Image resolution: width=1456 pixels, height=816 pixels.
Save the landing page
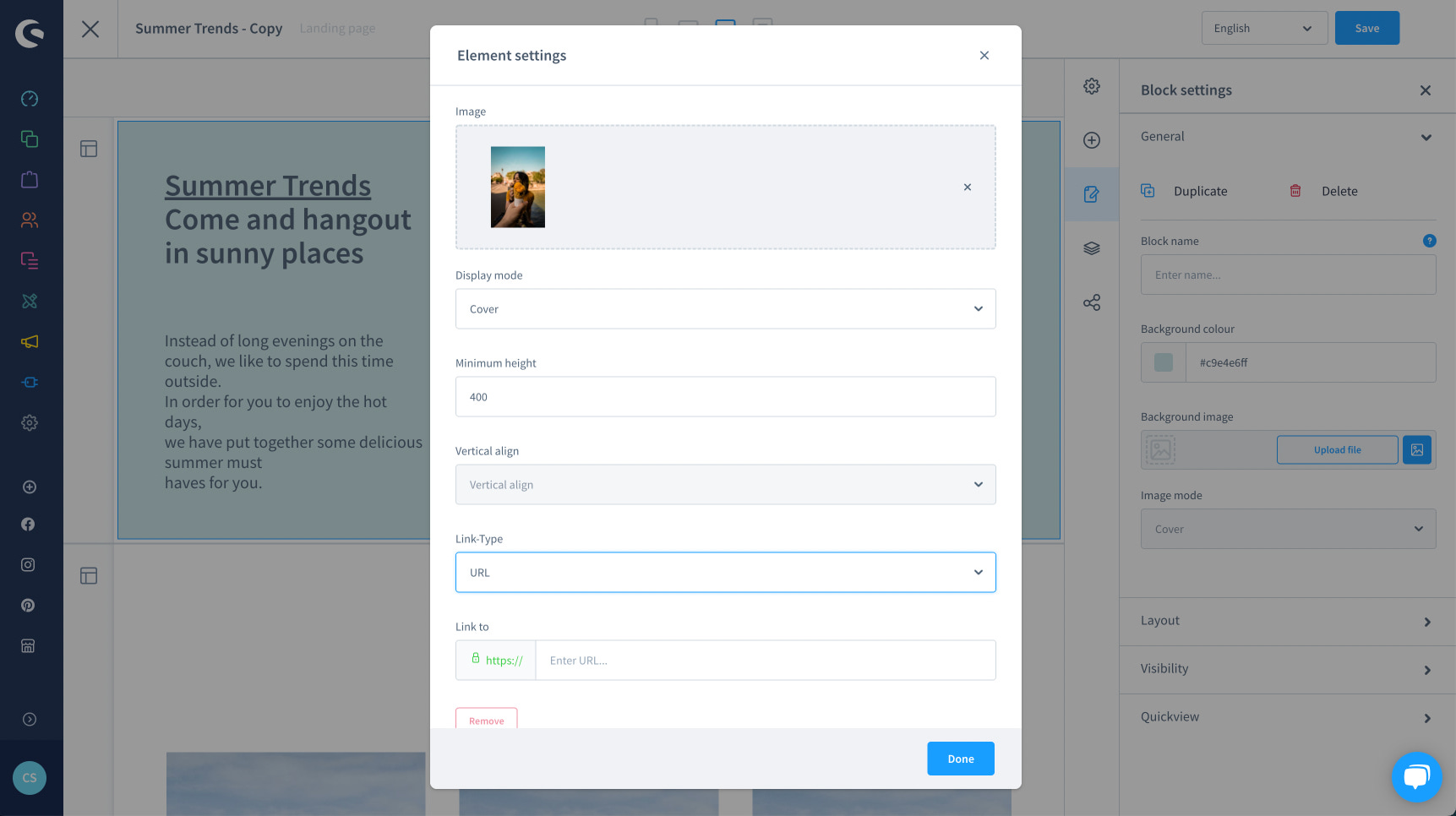pyautogui.click(x=1367, y=29)
